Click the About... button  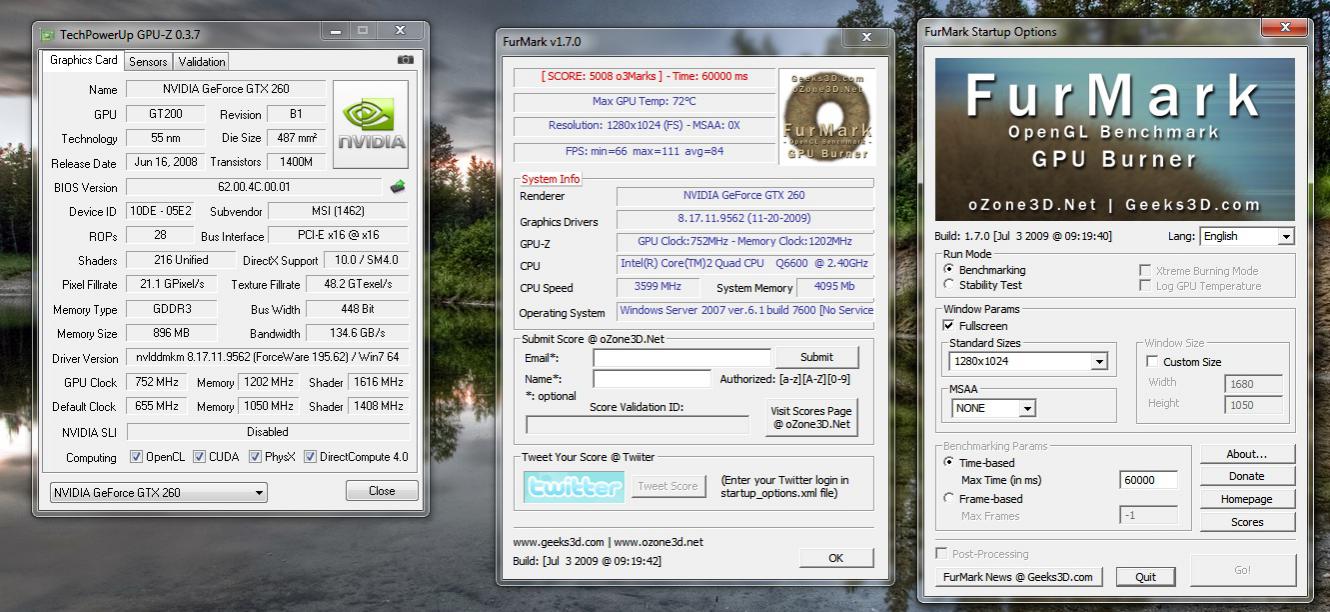click(1247, 454)
